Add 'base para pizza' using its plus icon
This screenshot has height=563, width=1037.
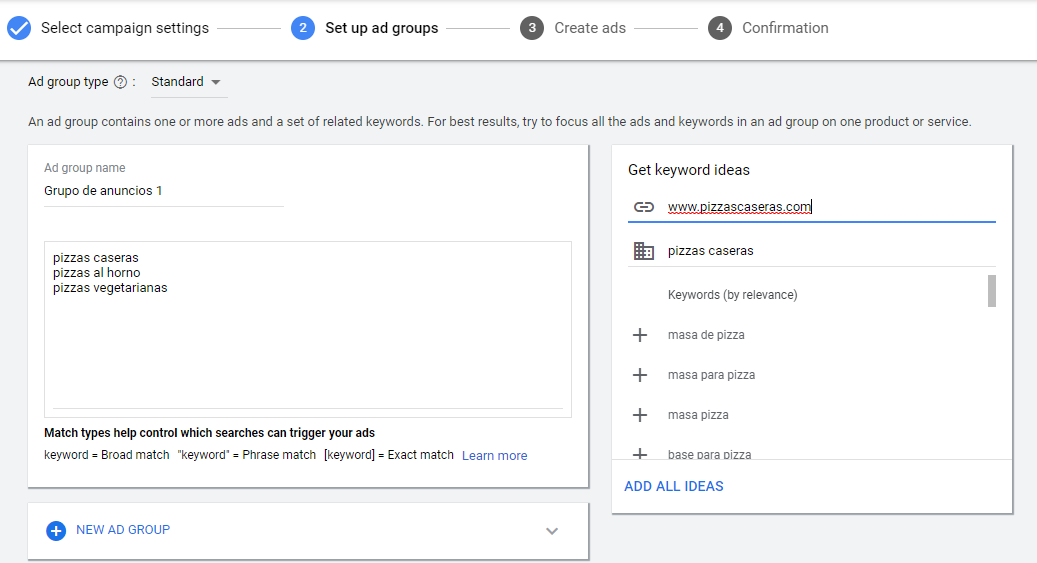[640, 453]
